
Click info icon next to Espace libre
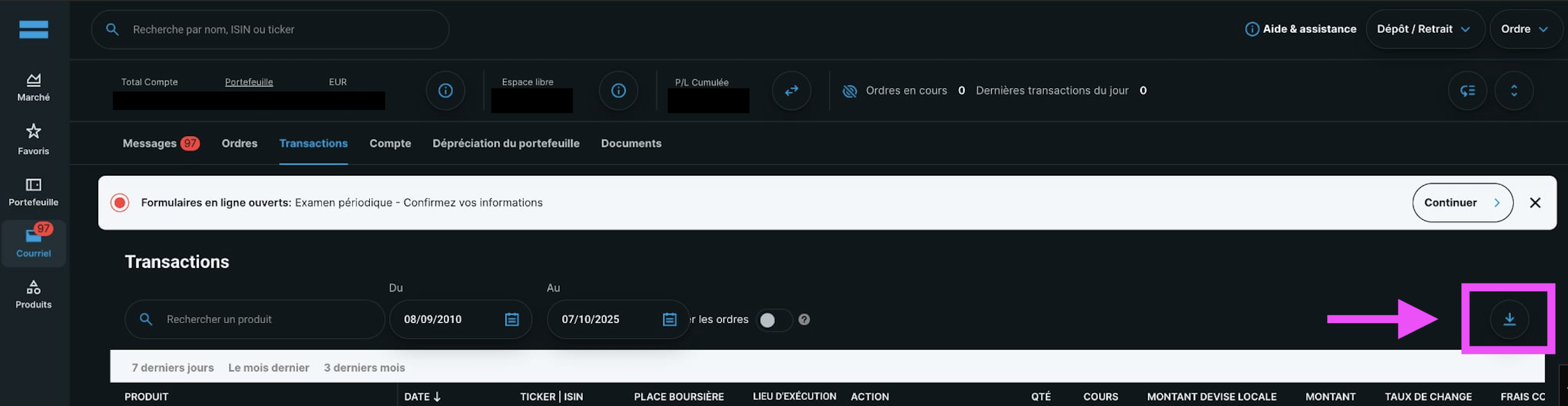[x=618, y=91]
